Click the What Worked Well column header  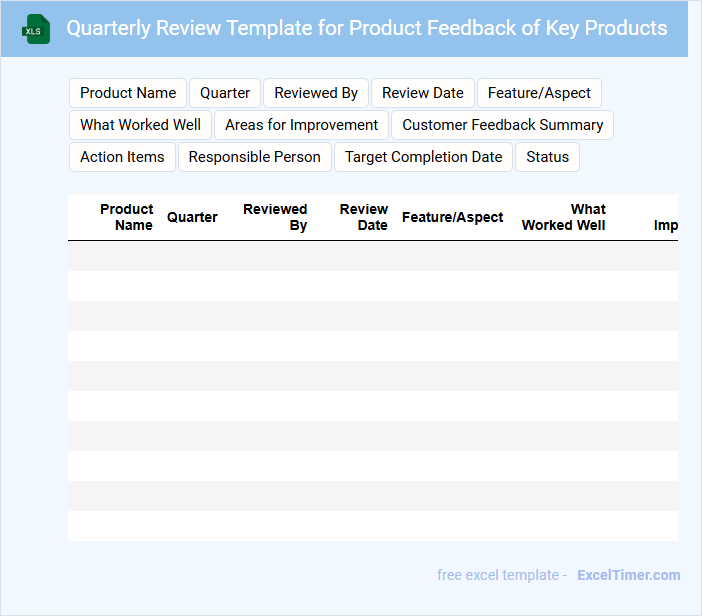coord(564,217)
